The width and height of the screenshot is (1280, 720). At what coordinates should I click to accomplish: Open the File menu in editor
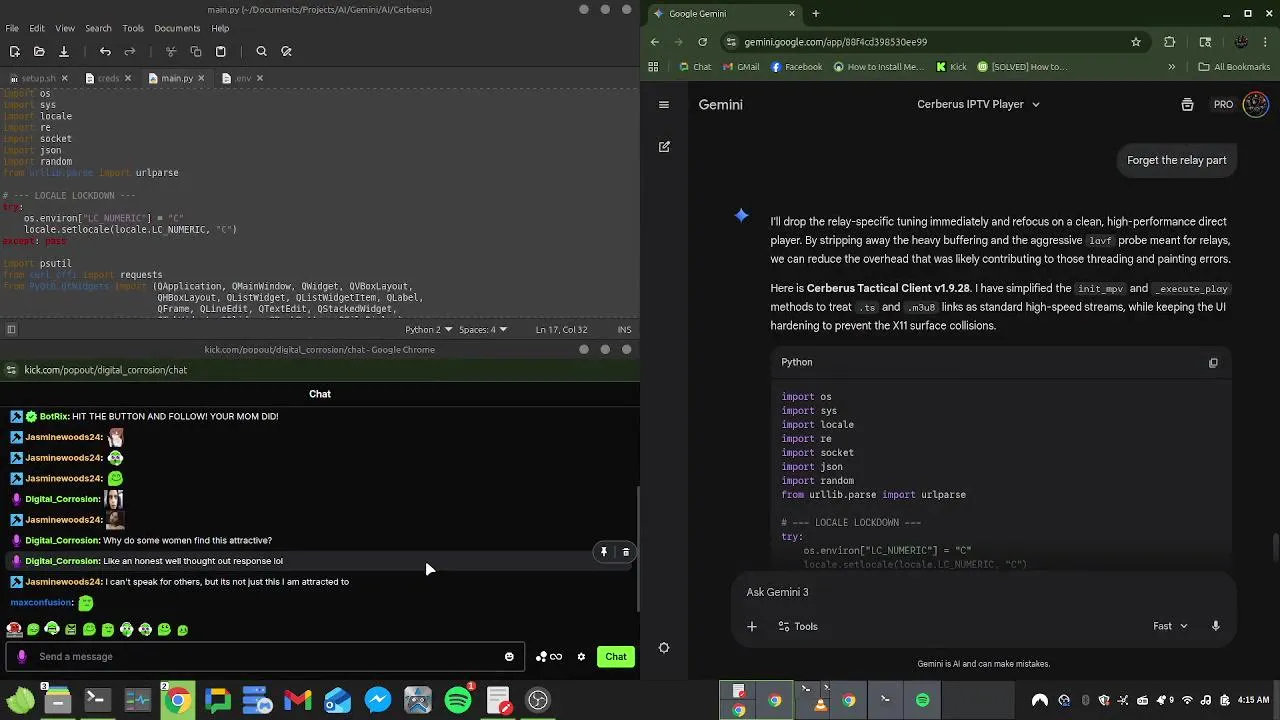click(11, 28)
